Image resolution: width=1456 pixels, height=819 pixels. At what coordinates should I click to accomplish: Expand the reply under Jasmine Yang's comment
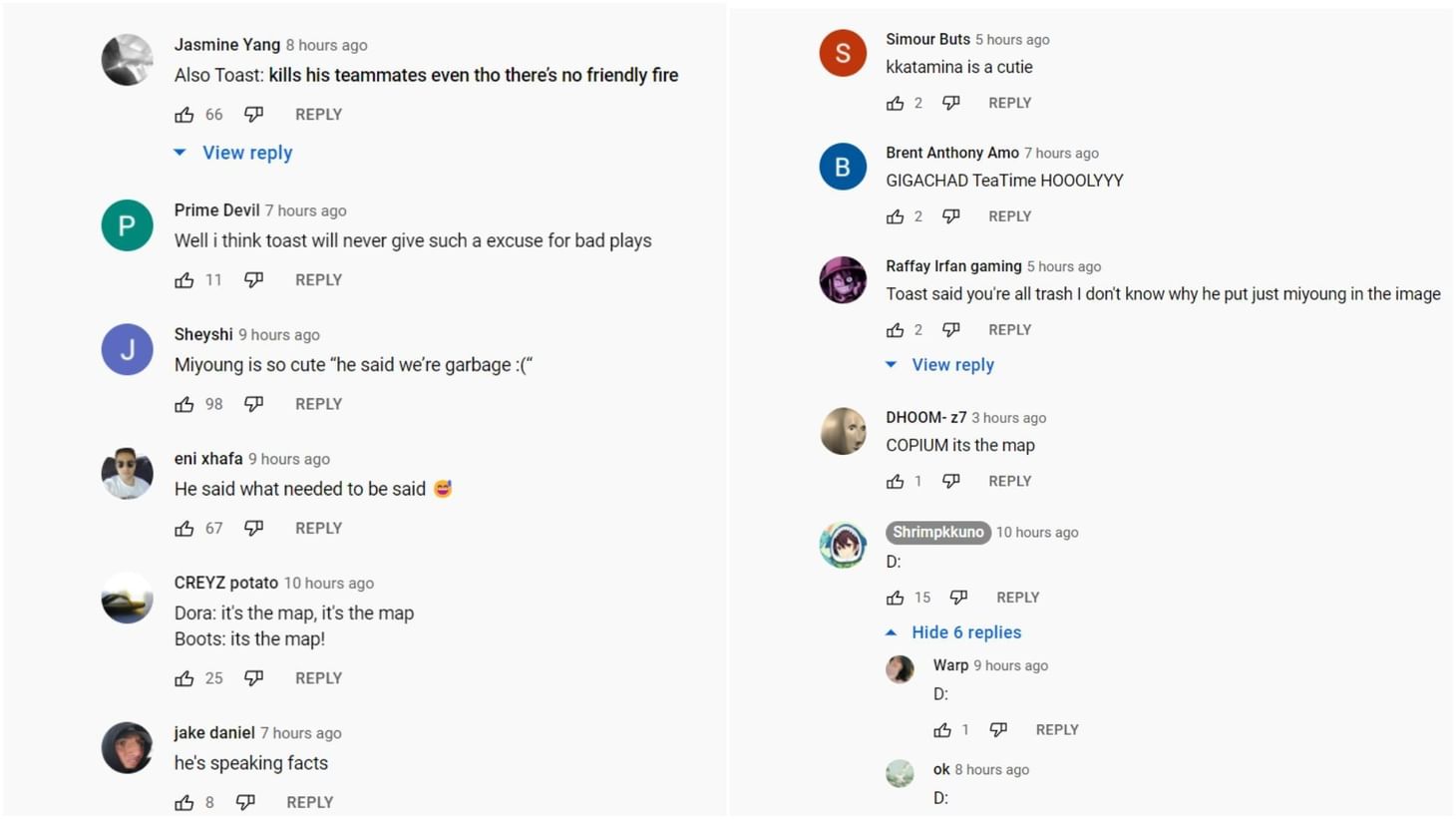pyautogui.click(x=246, y=152)
